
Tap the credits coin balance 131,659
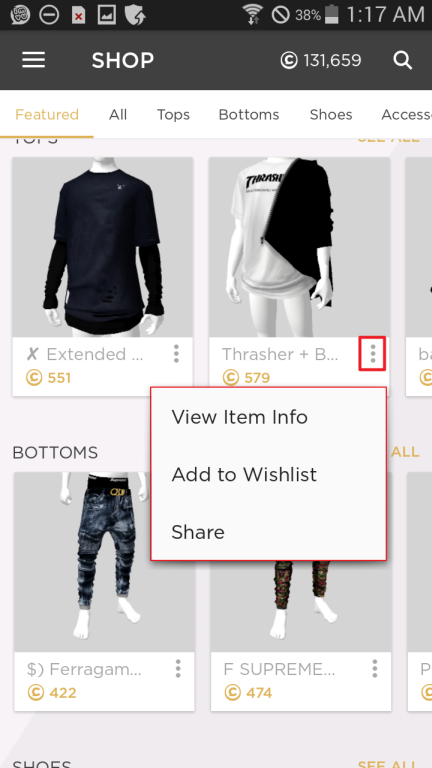[321, 60]
